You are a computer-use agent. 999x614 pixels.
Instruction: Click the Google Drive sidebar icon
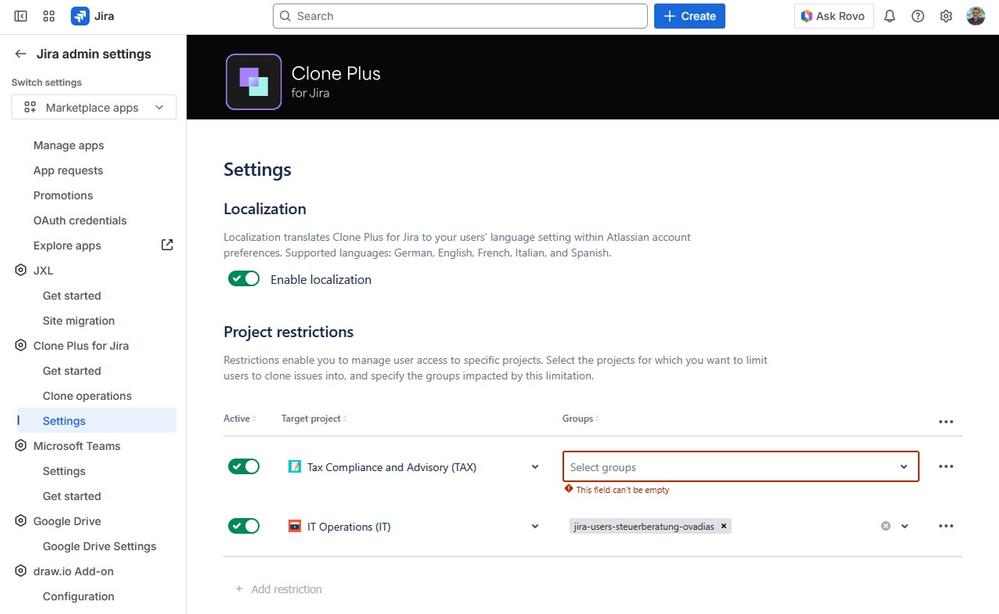[x=20, y=521]
